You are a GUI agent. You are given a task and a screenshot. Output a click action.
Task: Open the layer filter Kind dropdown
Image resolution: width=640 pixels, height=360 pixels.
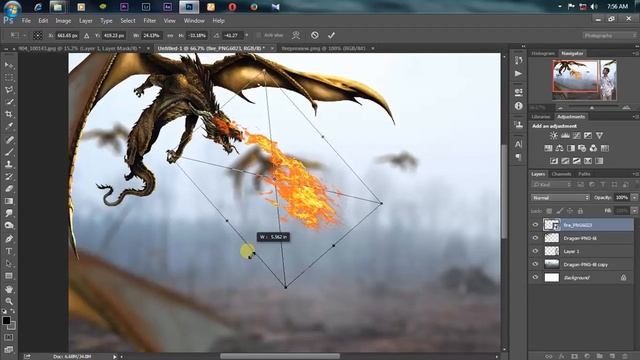tap(552, 185)
